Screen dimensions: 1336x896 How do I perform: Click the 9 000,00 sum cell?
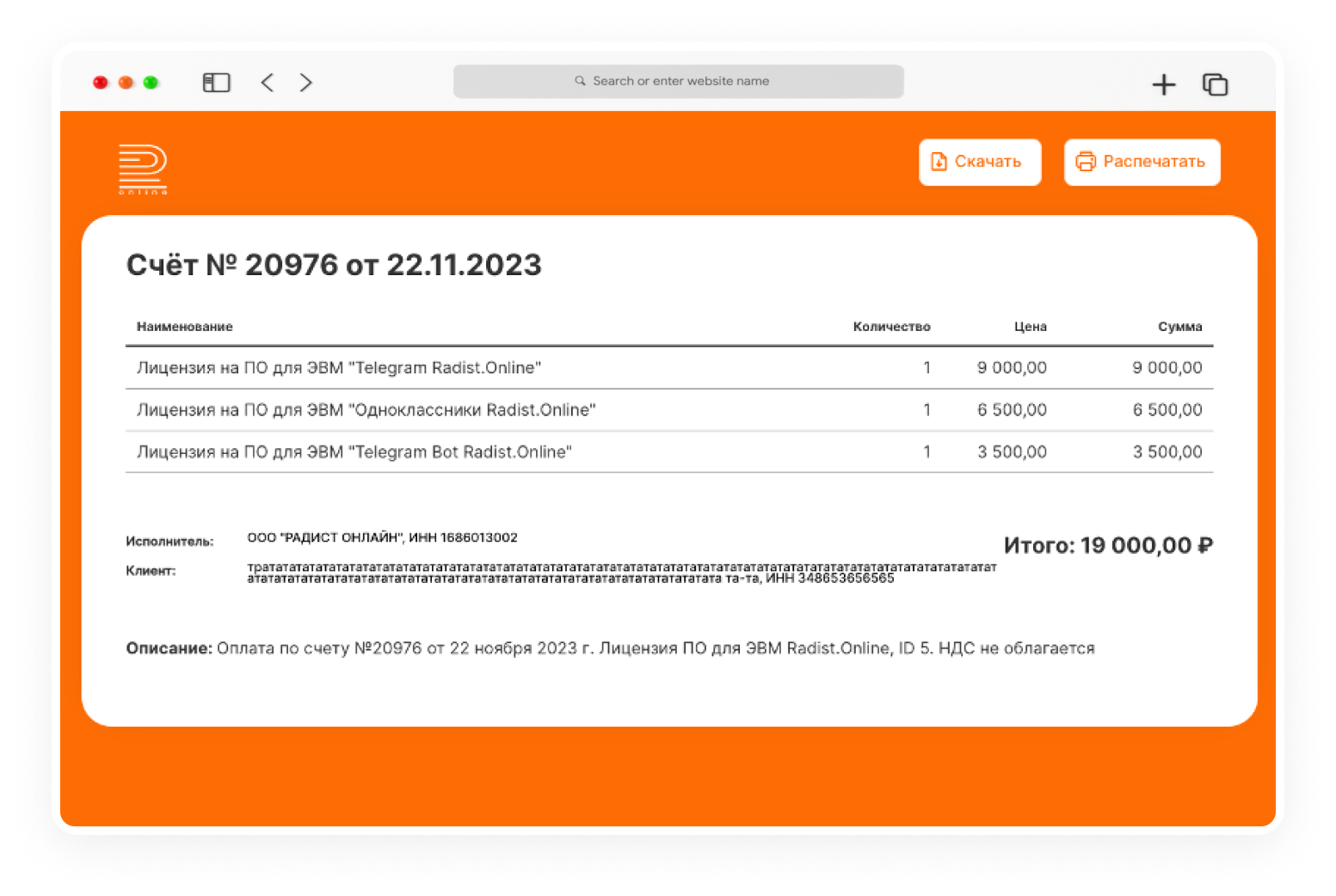tap(1167, 368)
